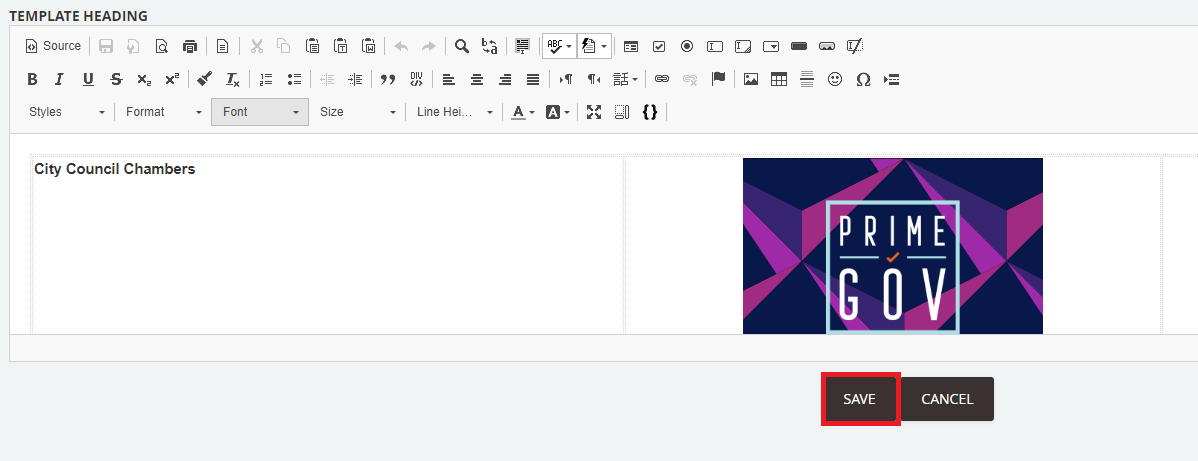Toggle Bold formatting
The width and height of the screenshot is (1198, 461).
(x=32, y=79)
